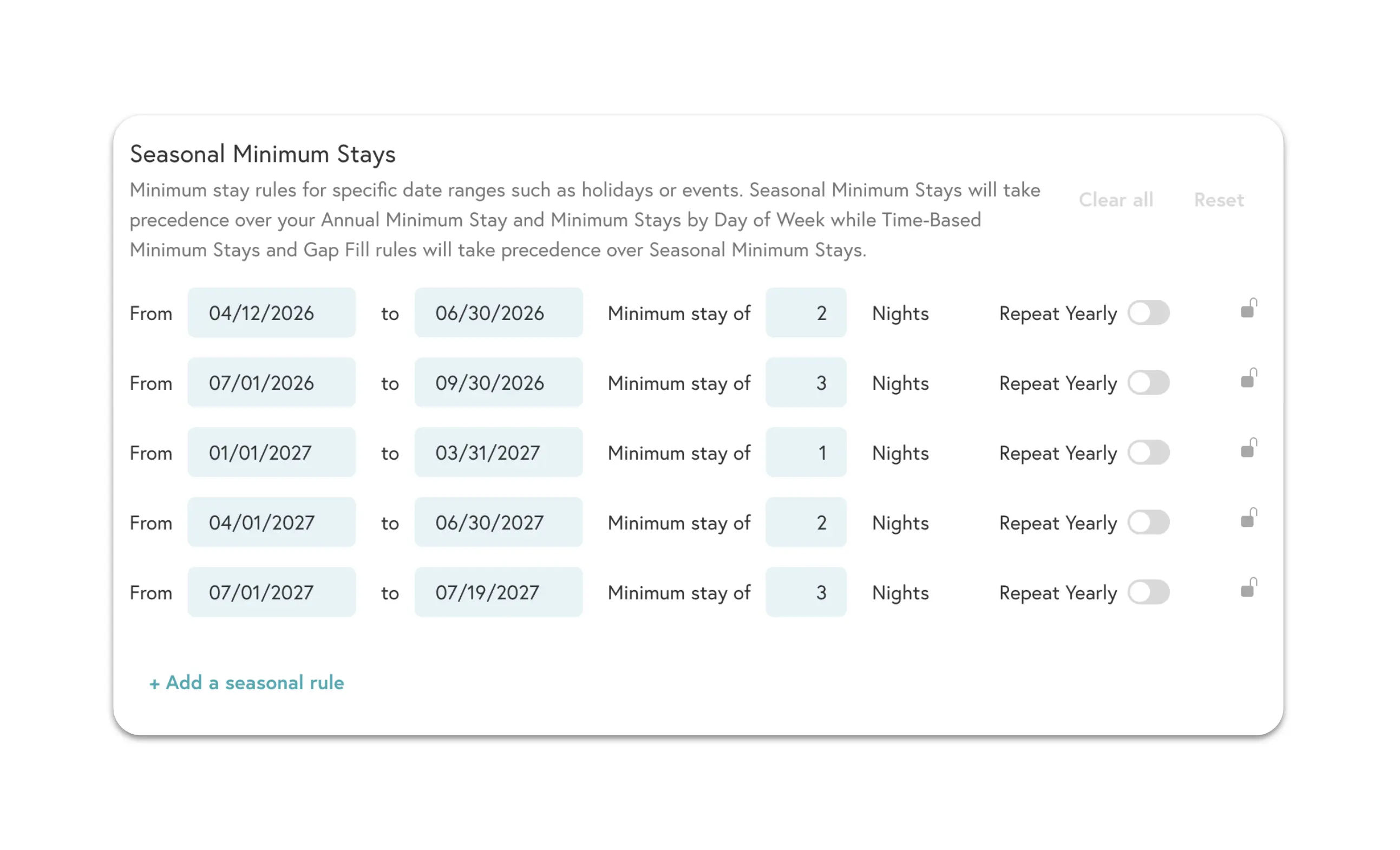This screenshot has width=1400, height=850.
Task: Enable Repeat Yearly for the 07/01/2026 rule
Action: pyautogui.click(x=1148, y=382)
